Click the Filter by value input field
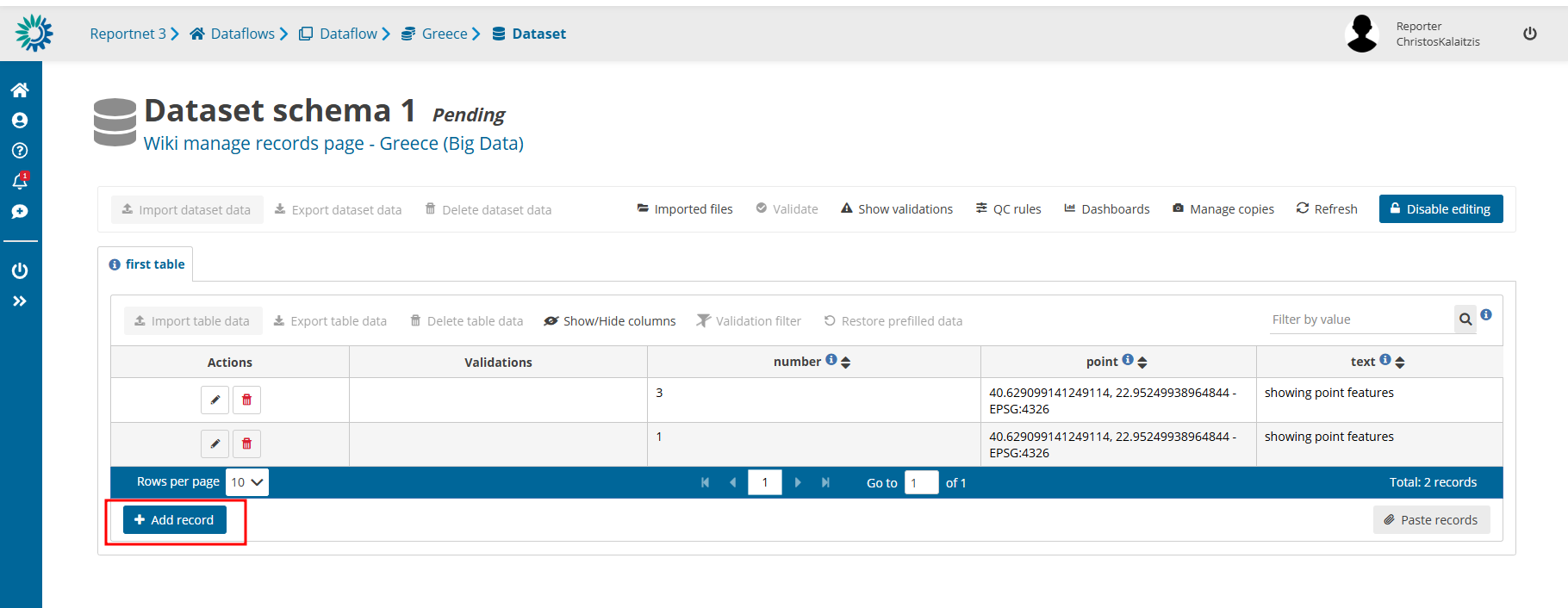The height and width of the screenshot is (608, 1568). [1360, 320]
